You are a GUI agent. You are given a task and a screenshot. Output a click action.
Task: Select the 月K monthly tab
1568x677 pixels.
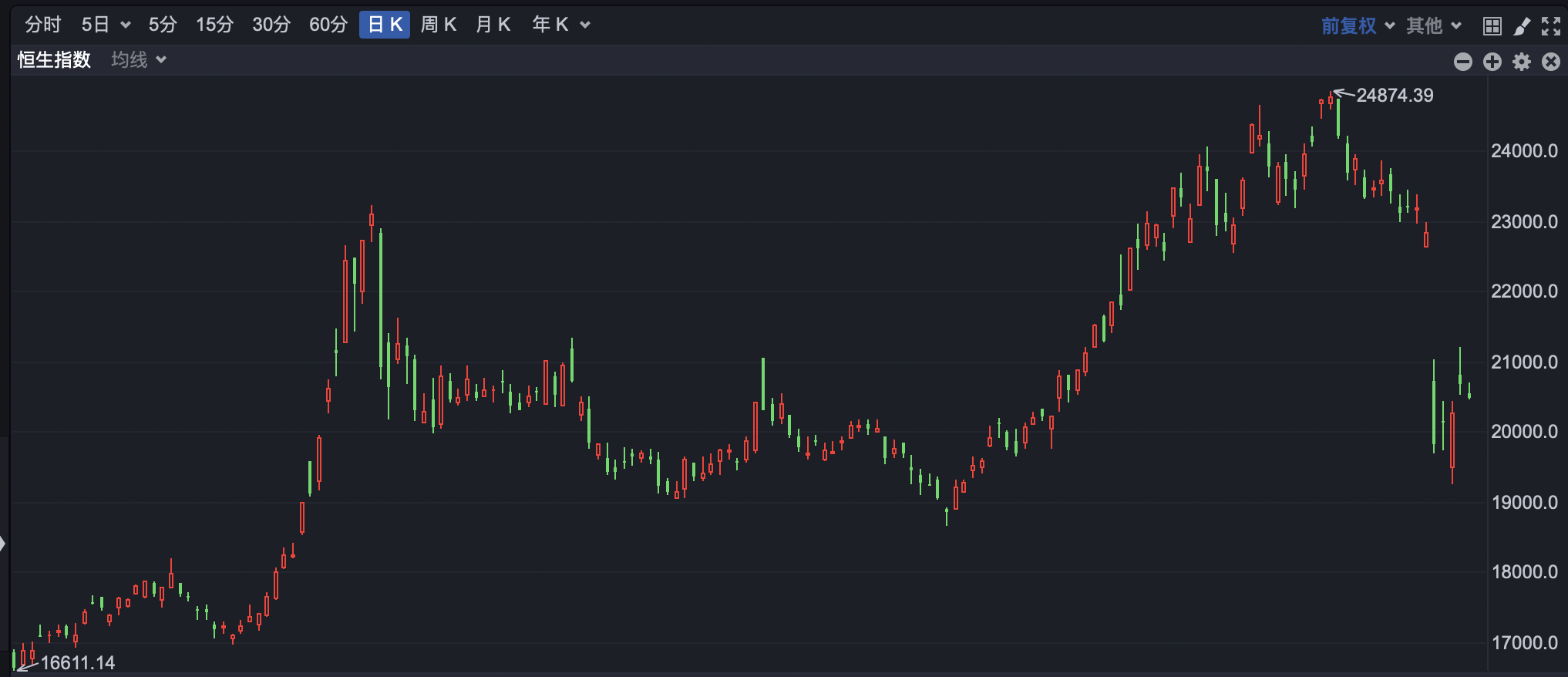pos(493,25)
